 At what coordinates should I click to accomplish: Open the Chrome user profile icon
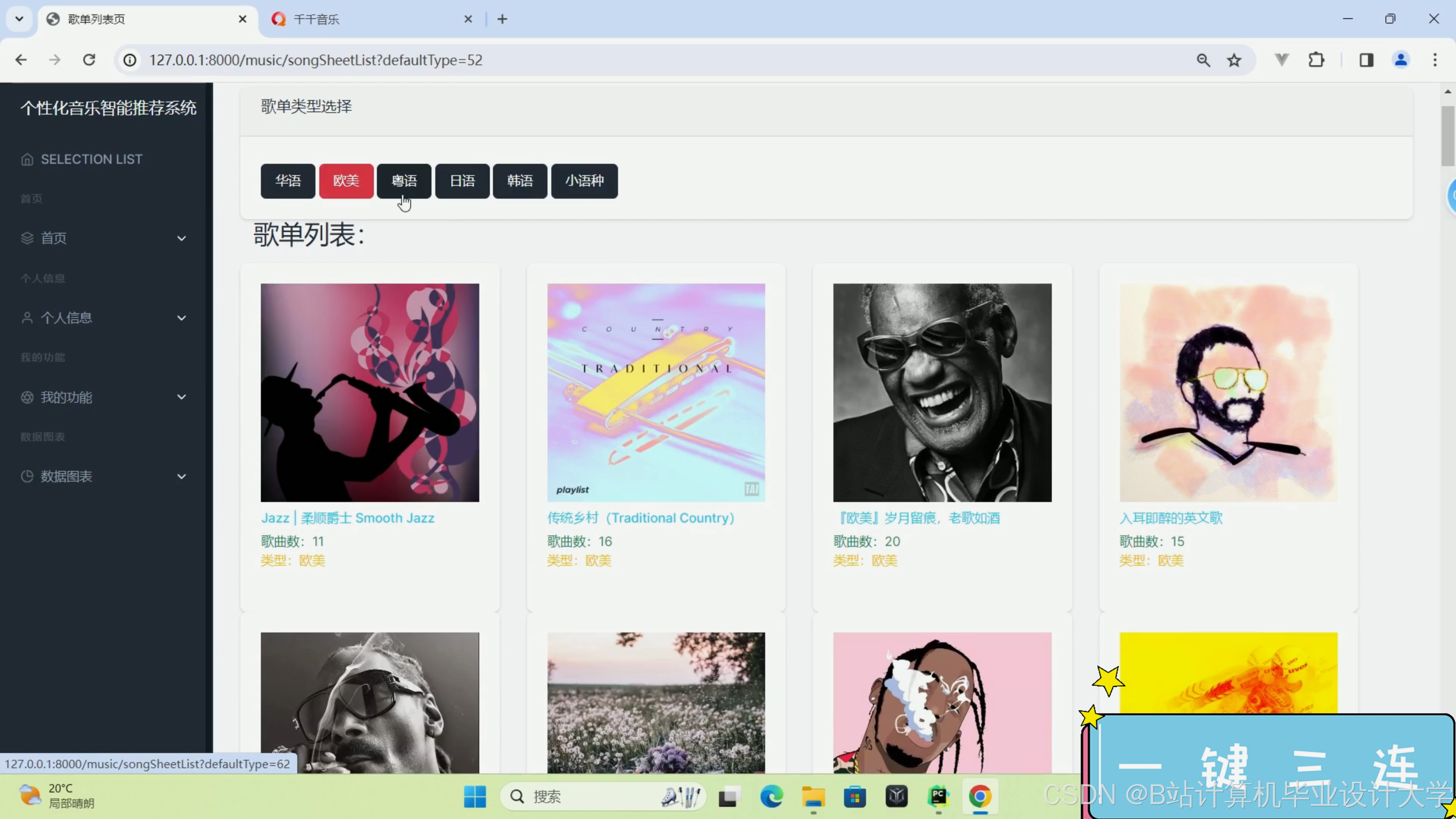coord(1401,60)
